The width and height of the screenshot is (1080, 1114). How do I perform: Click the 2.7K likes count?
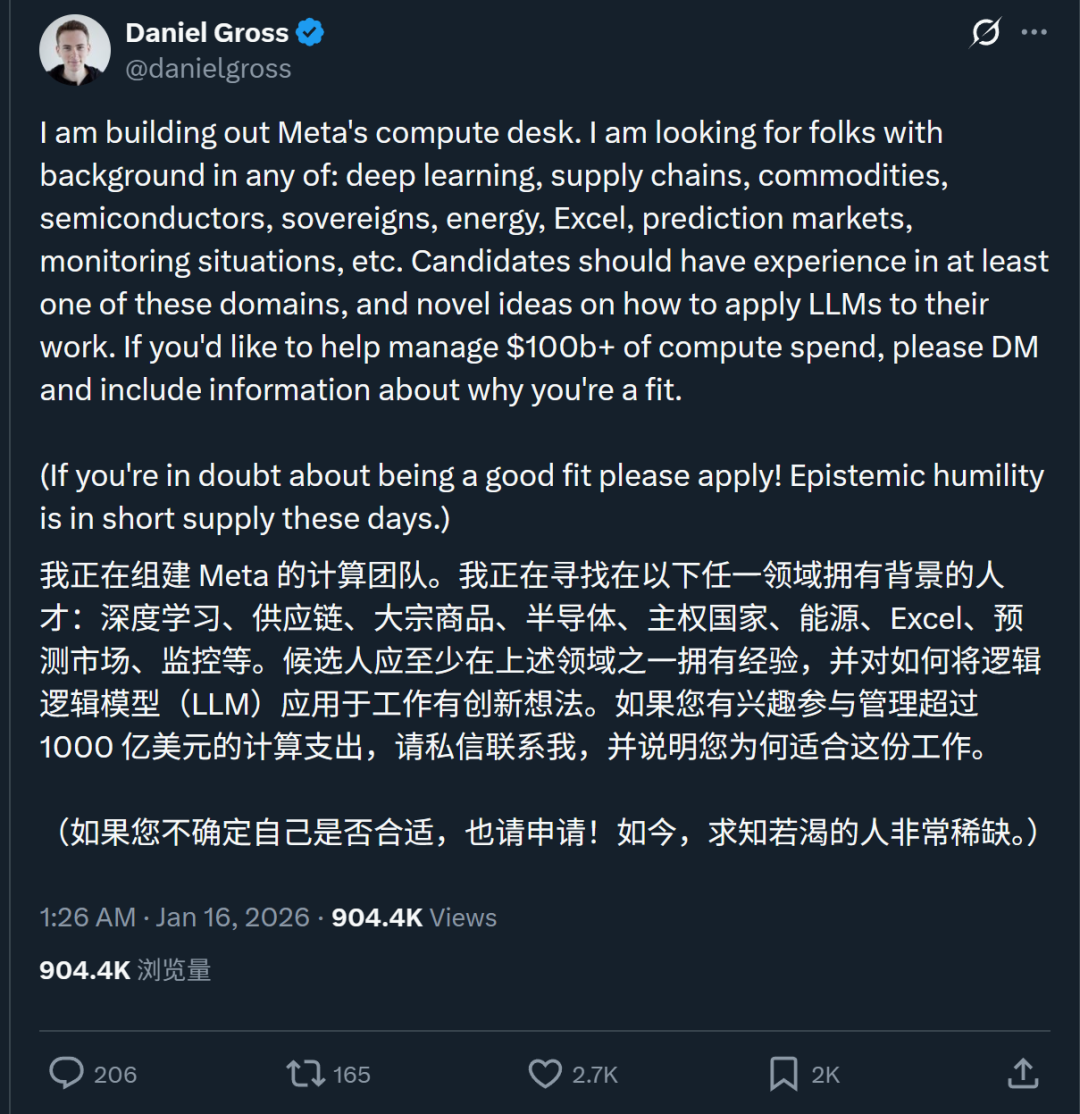pyautogui.click(x=595, y=1075)
